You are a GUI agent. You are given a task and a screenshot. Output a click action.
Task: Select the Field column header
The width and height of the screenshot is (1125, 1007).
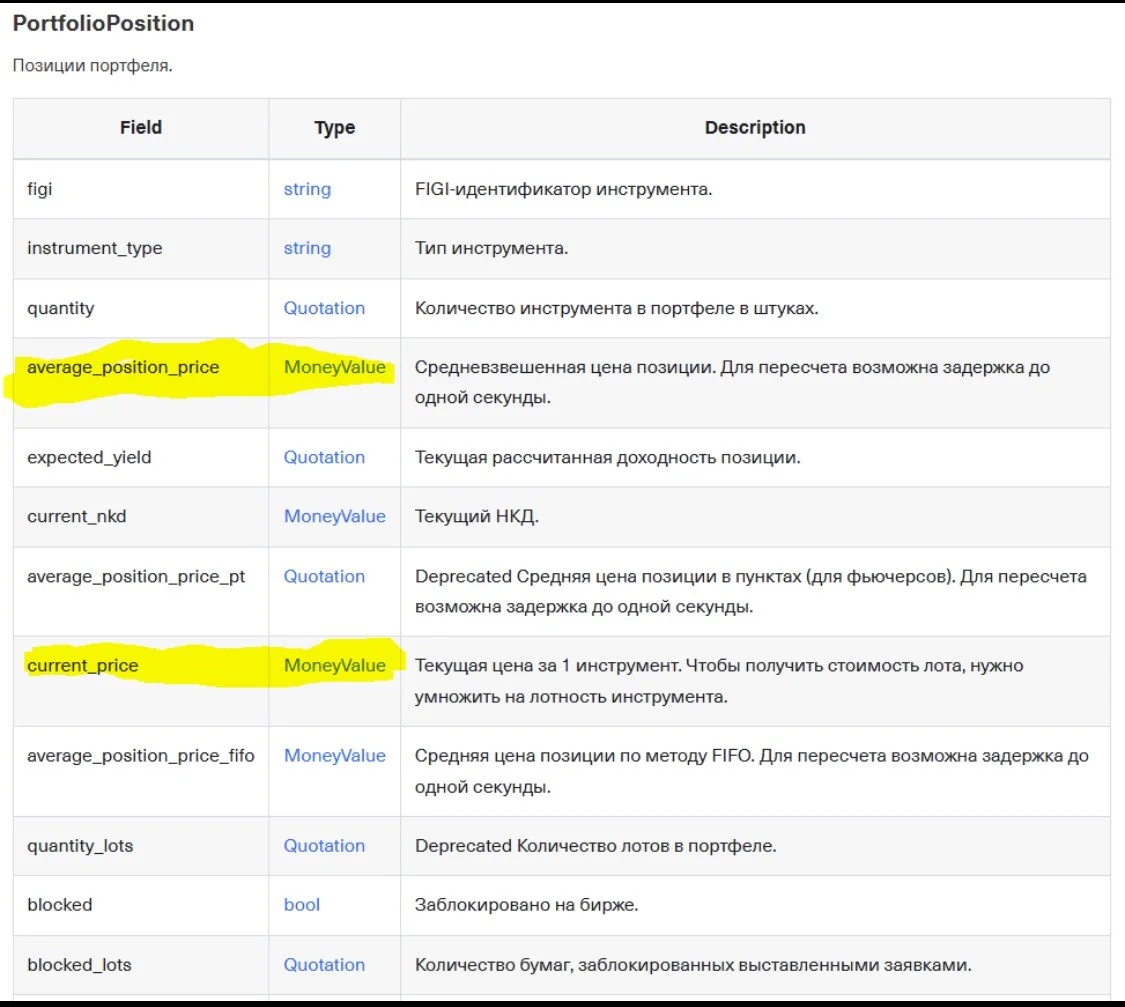141,127
